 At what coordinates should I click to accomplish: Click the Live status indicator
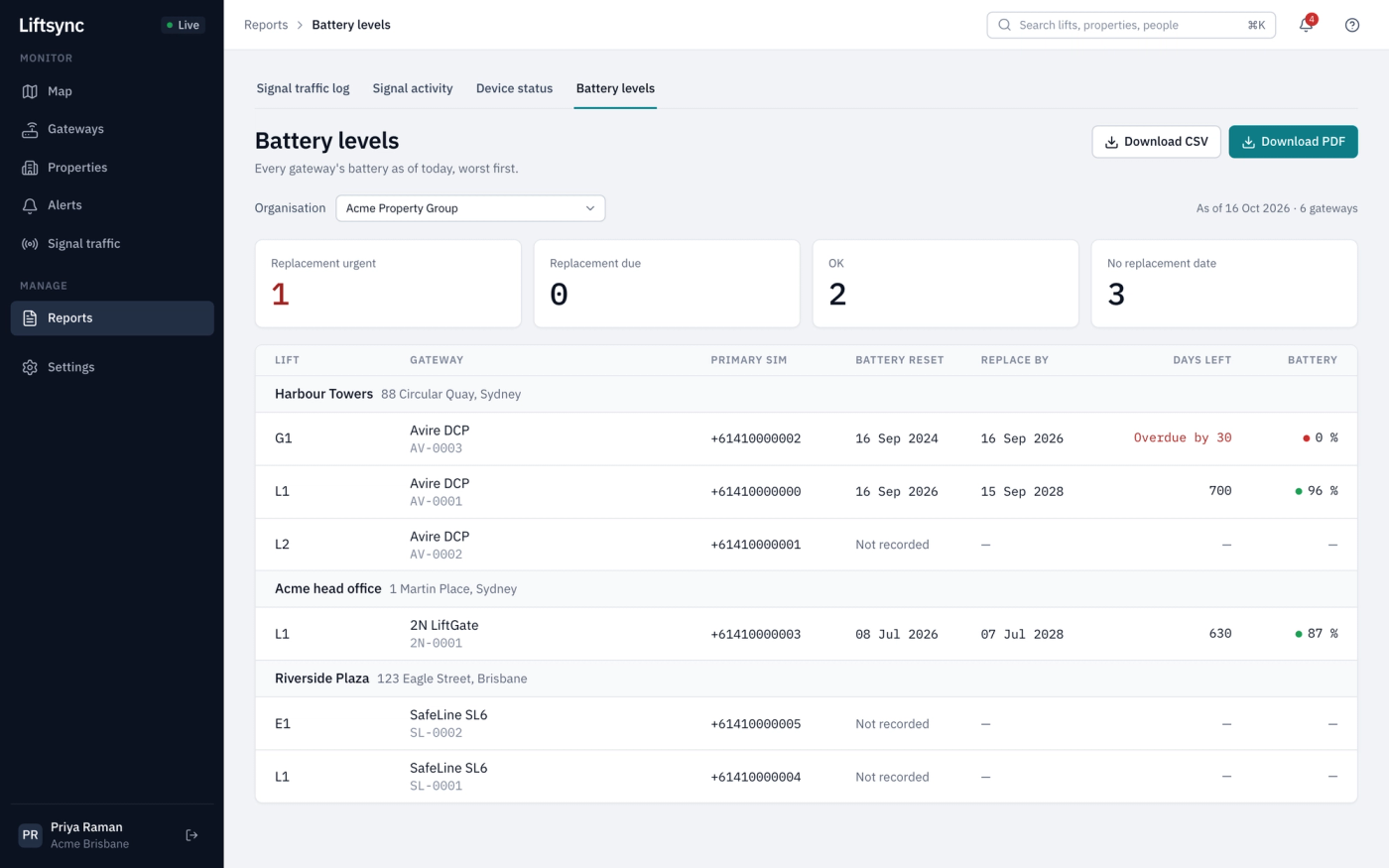pyautogui.click(x=184, y=25)
